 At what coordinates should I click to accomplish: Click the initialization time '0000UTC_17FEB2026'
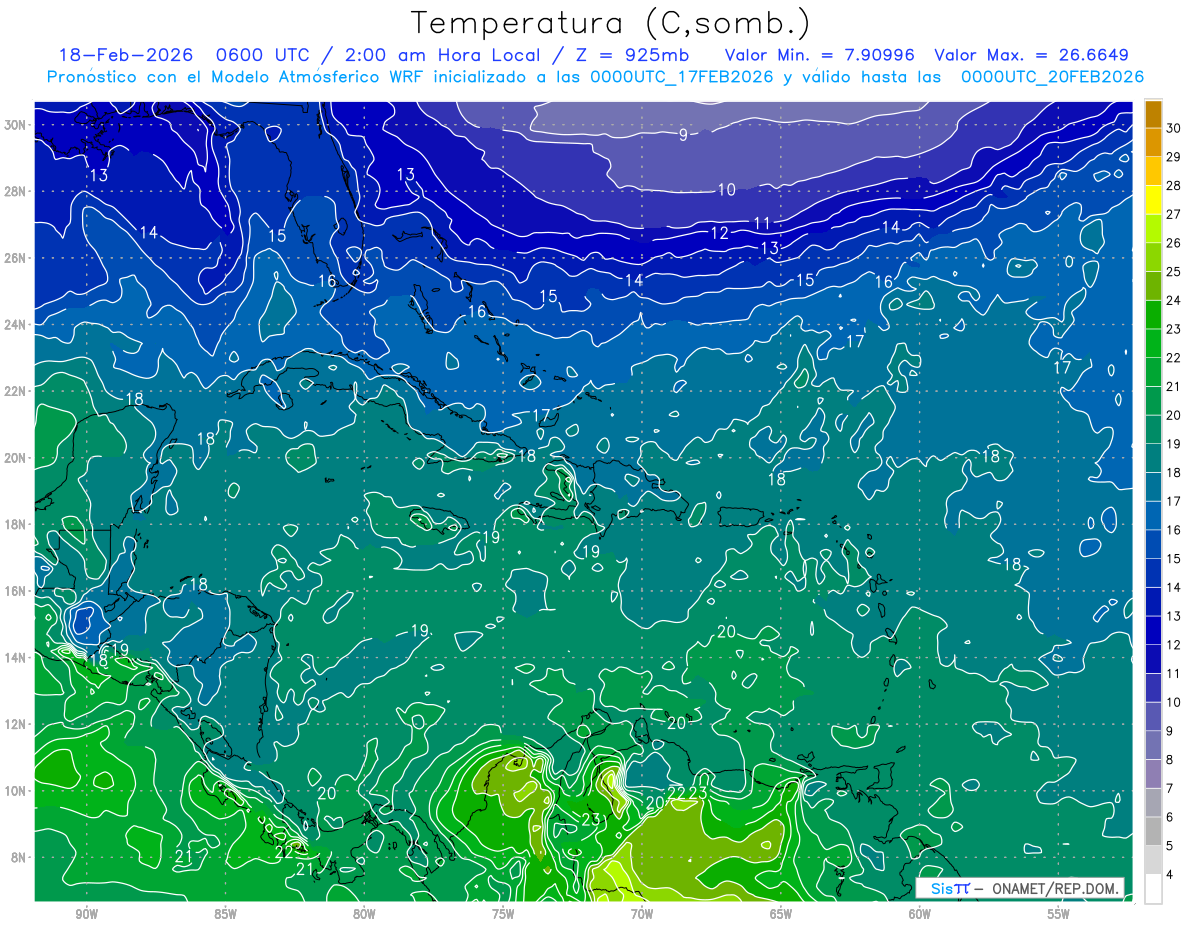(683, 77)
